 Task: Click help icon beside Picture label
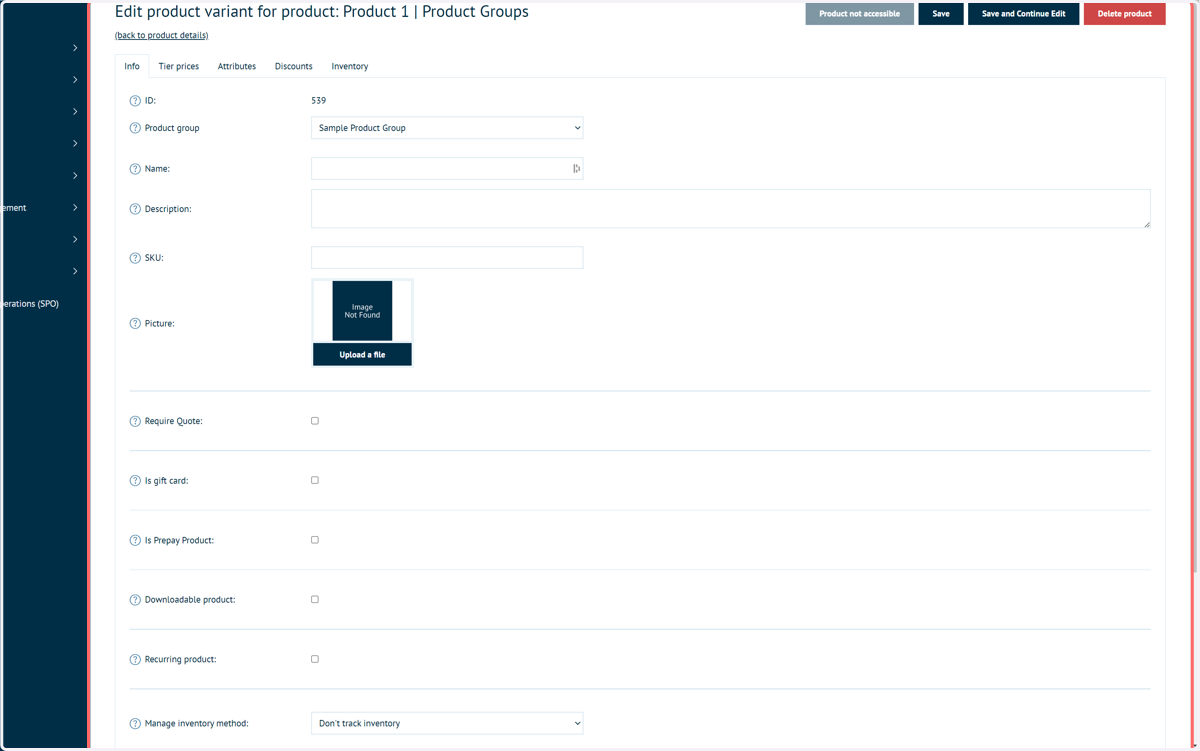(x=135, y=324)
